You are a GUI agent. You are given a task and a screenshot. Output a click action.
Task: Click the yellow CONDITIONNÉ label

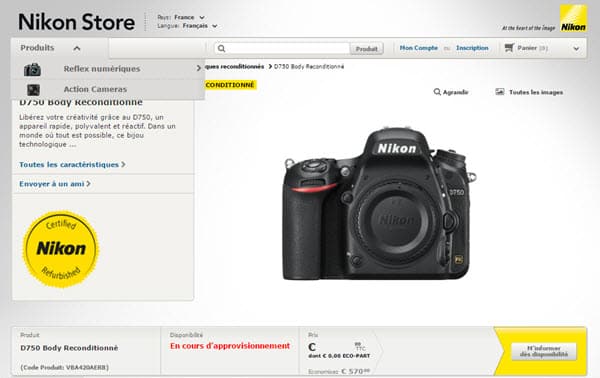(x=230, y=85)
